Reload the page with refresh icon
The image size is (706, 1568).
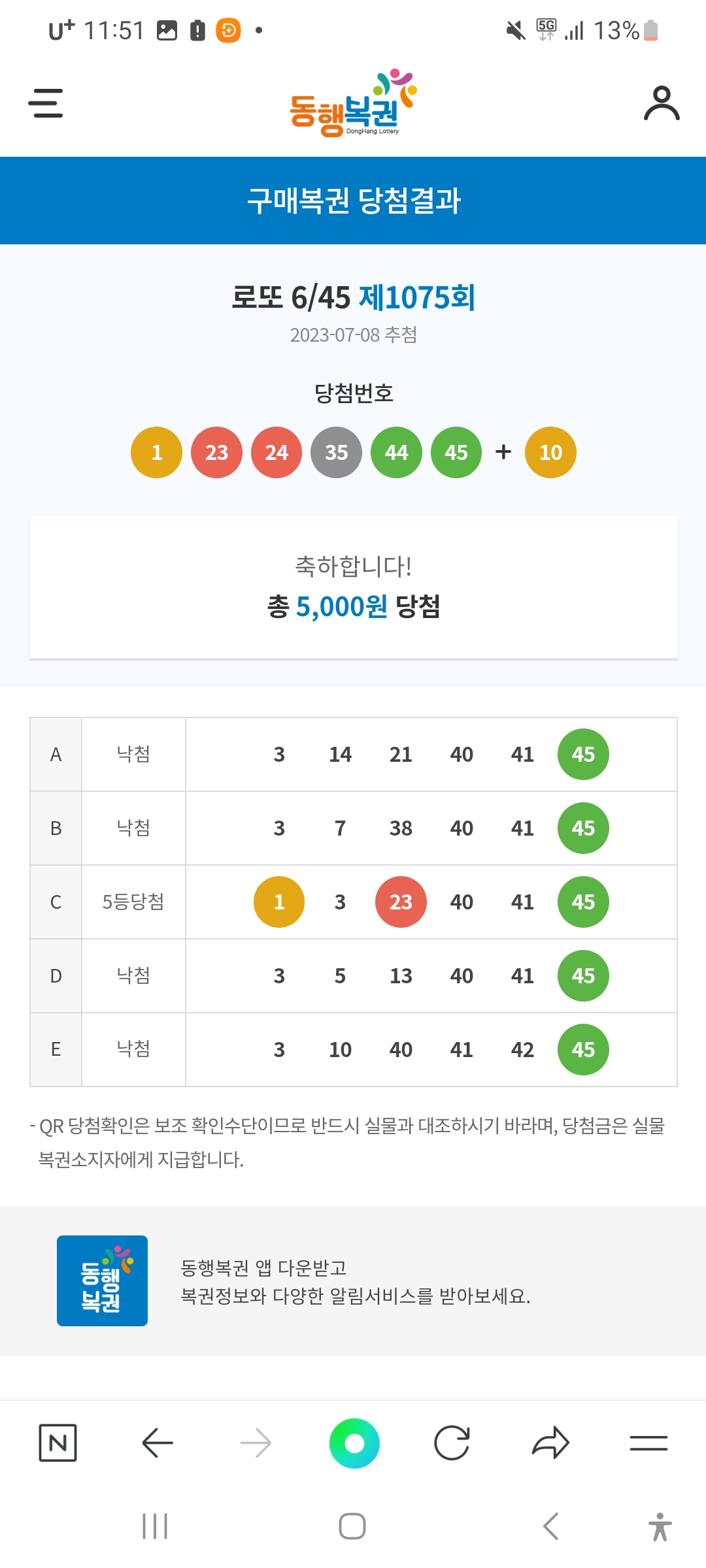pyautogui.click(x=452, y=1443)
